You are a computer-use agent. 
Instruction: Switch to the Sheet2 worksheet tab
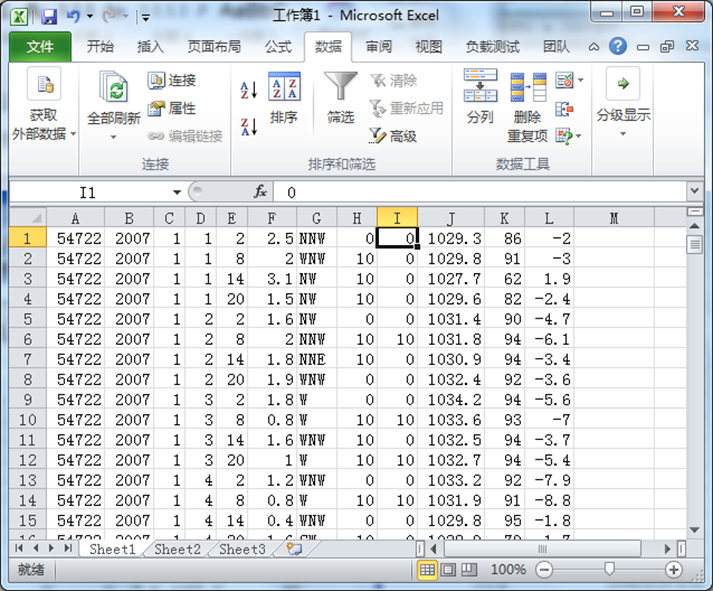pyautogui.click(x=177, y=549)
